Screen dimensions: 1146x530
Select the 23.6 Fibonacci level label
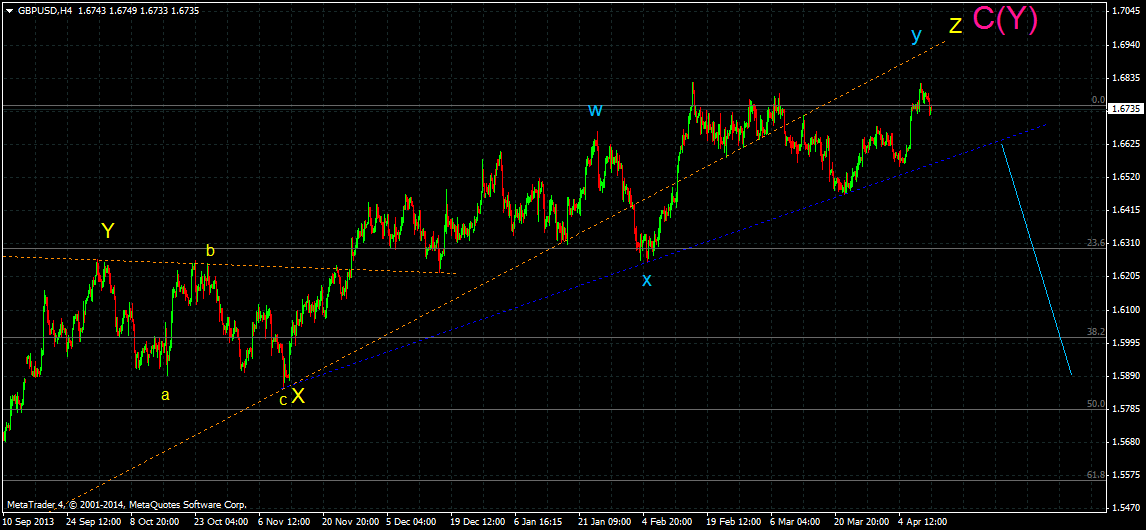pos(1095,243)
